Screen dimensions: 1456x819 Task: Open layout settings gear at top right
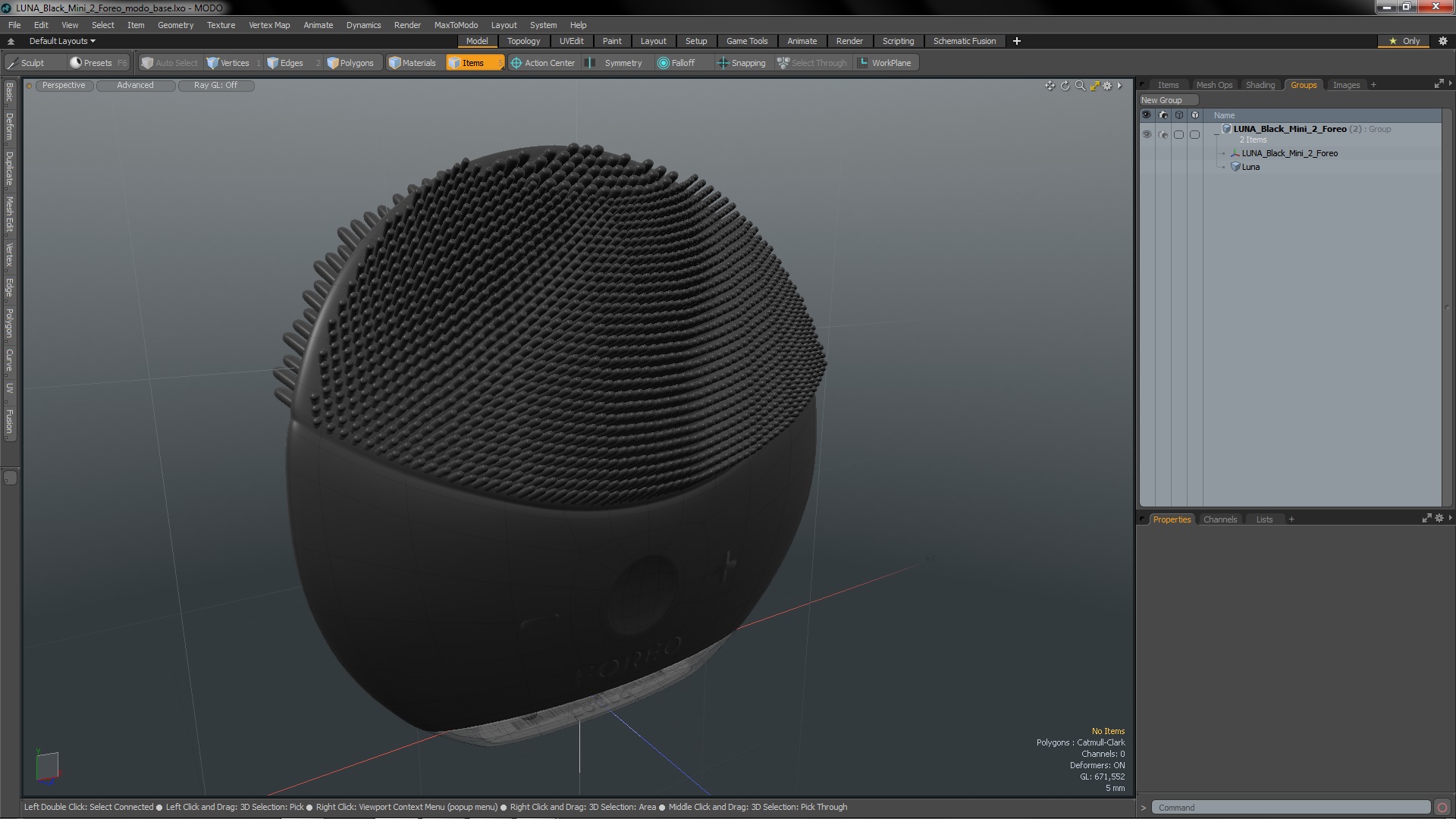(x=1442, y=41)
